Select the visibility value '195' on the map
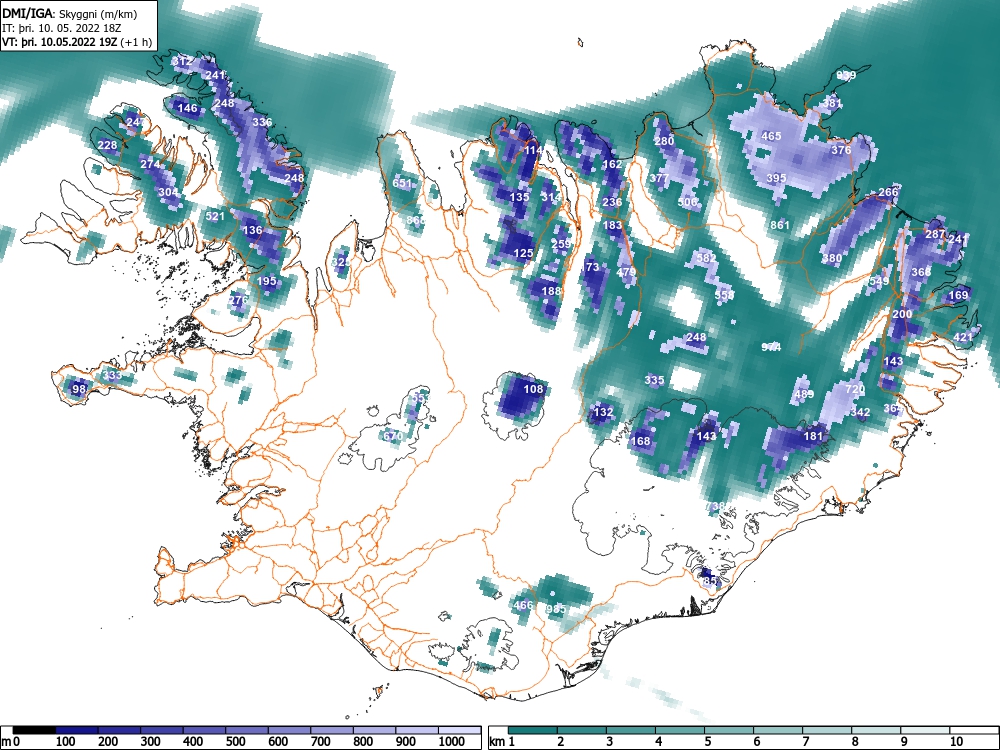Image resolution: width=1000 pixels, height=750 pixels. (267, 281)
